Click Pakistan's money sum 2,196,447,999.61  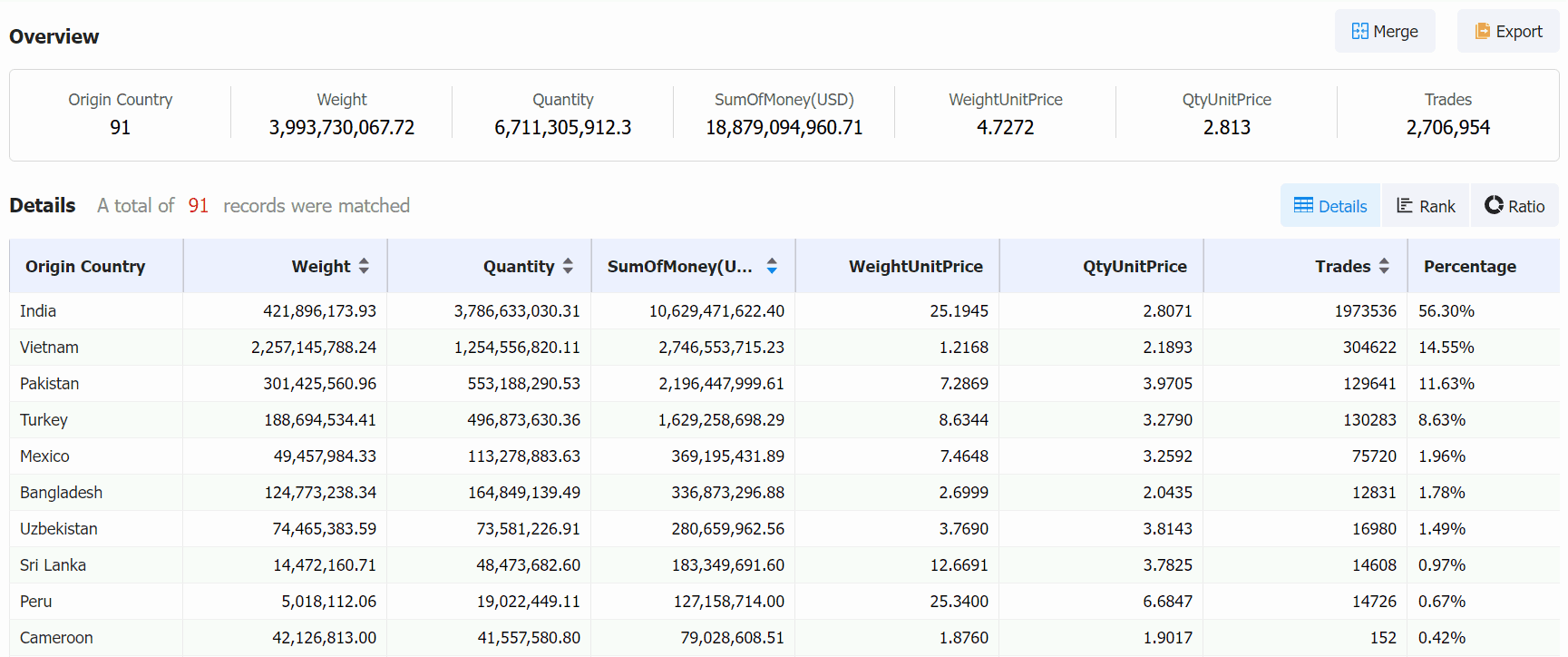[x=721, y=384]
